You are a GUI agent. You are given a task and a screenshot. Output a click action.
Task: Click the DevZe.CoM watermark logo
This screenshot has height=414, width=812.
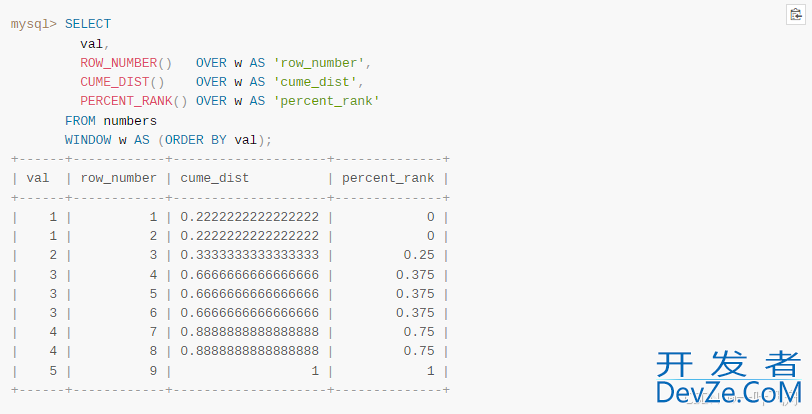(729, 379)
